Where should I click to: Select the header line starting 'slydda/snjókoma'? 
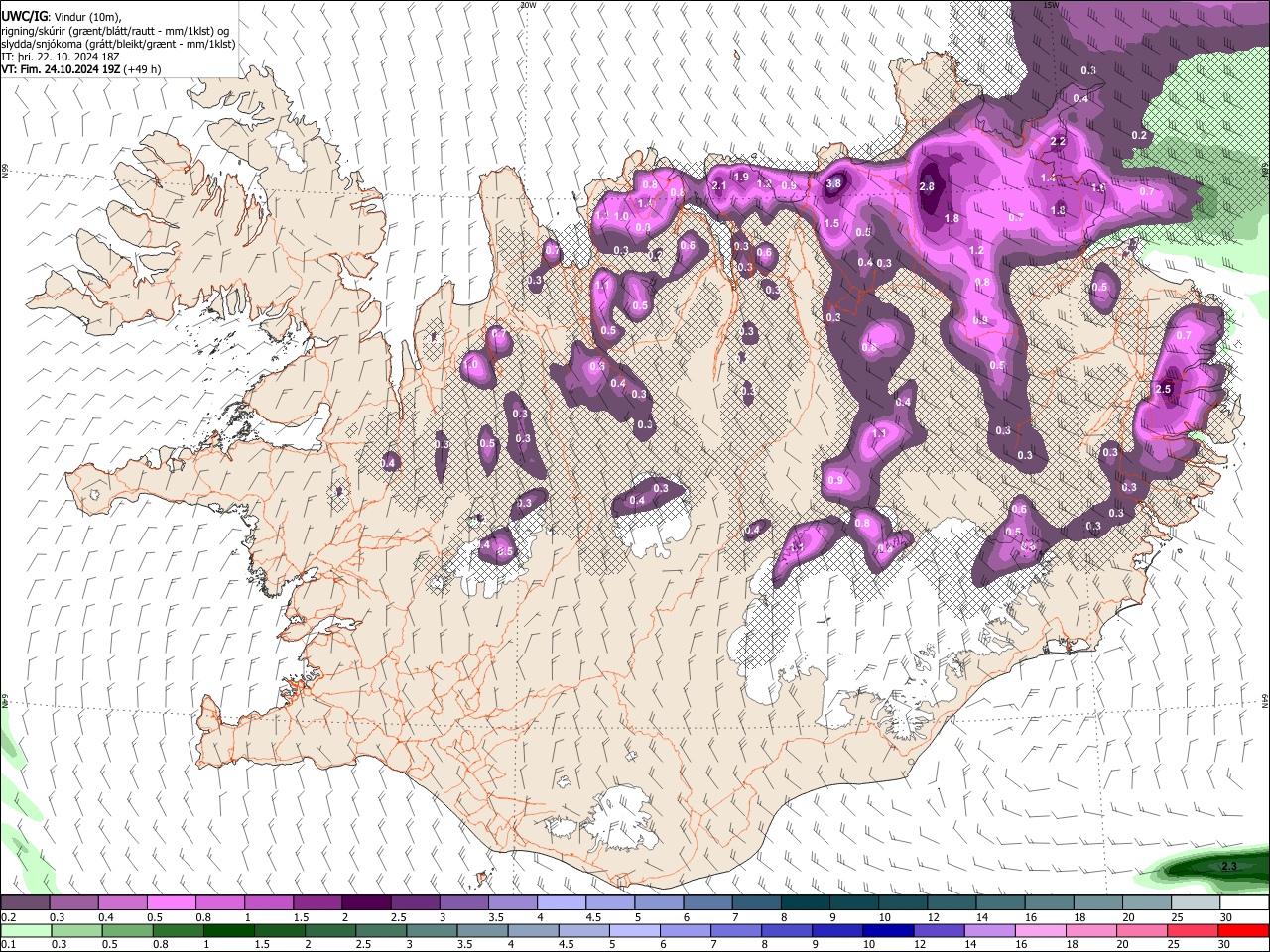(x=118, y=44)
